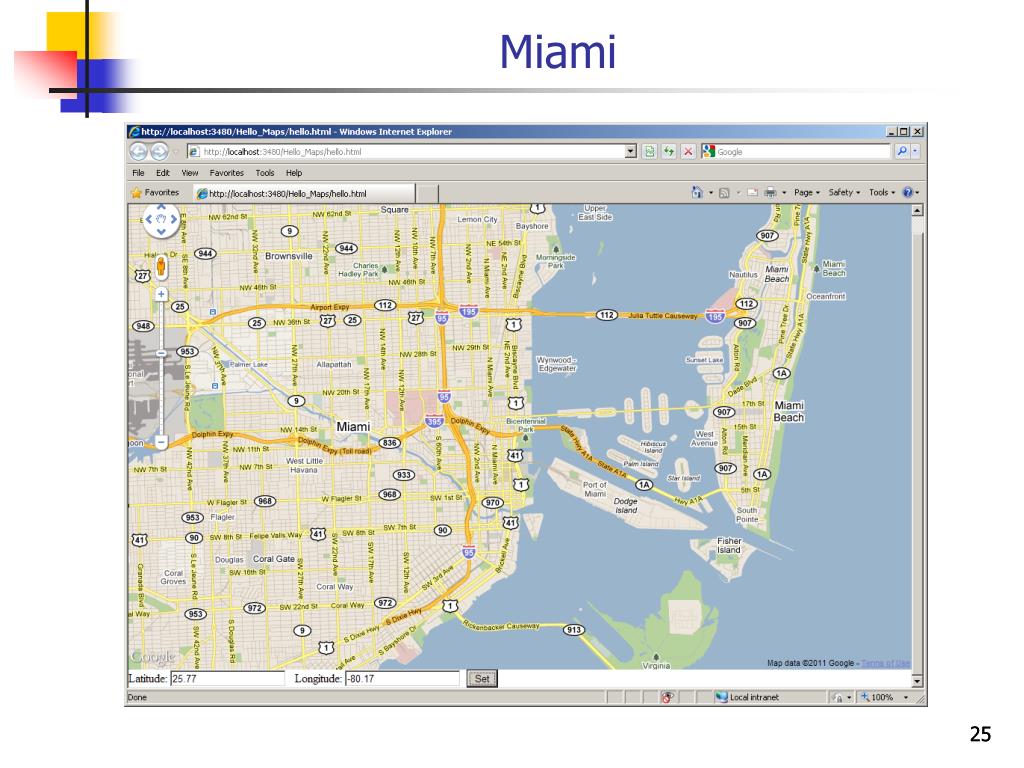
Task: Open the Terms of Use link
Action: coord(886,664)
